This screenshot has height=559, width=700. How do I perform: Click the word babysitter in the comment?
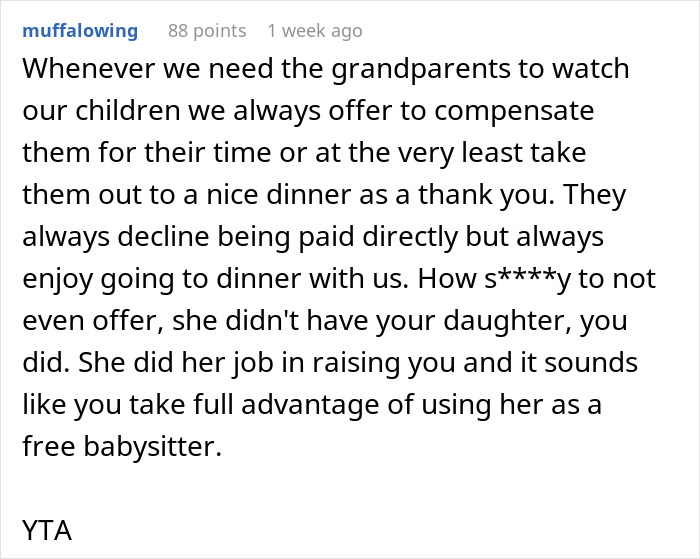tap(153, 446)
